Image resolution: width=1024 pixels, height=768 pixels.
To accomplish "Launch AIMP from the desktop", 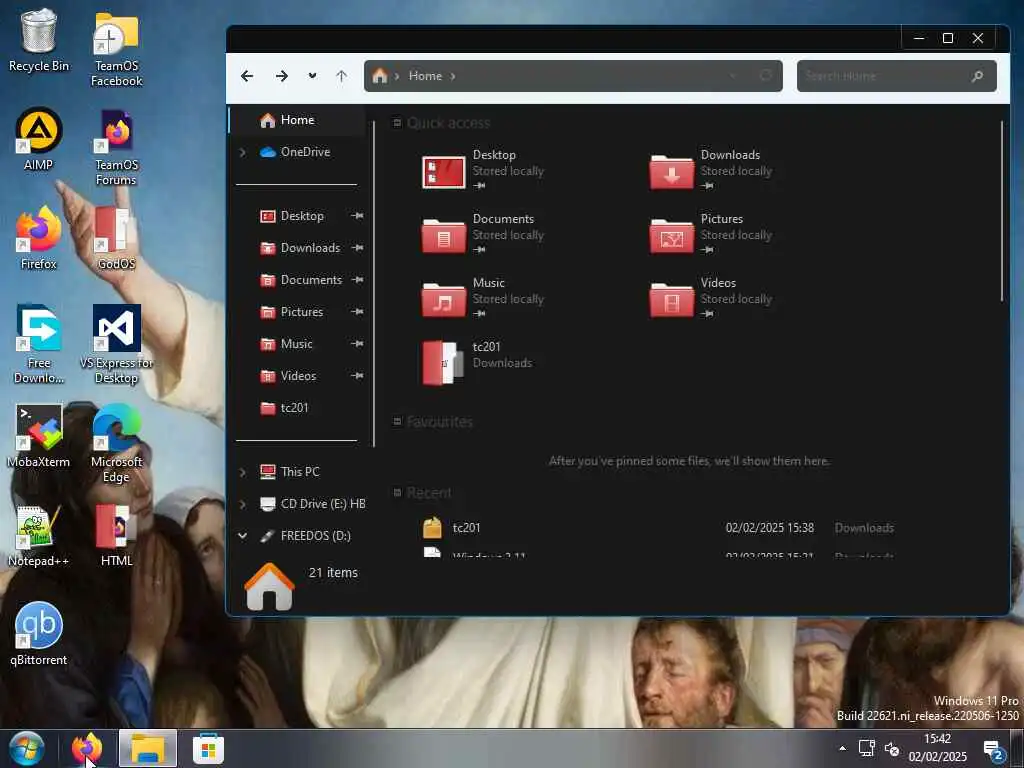I will (x=39, y=140).
